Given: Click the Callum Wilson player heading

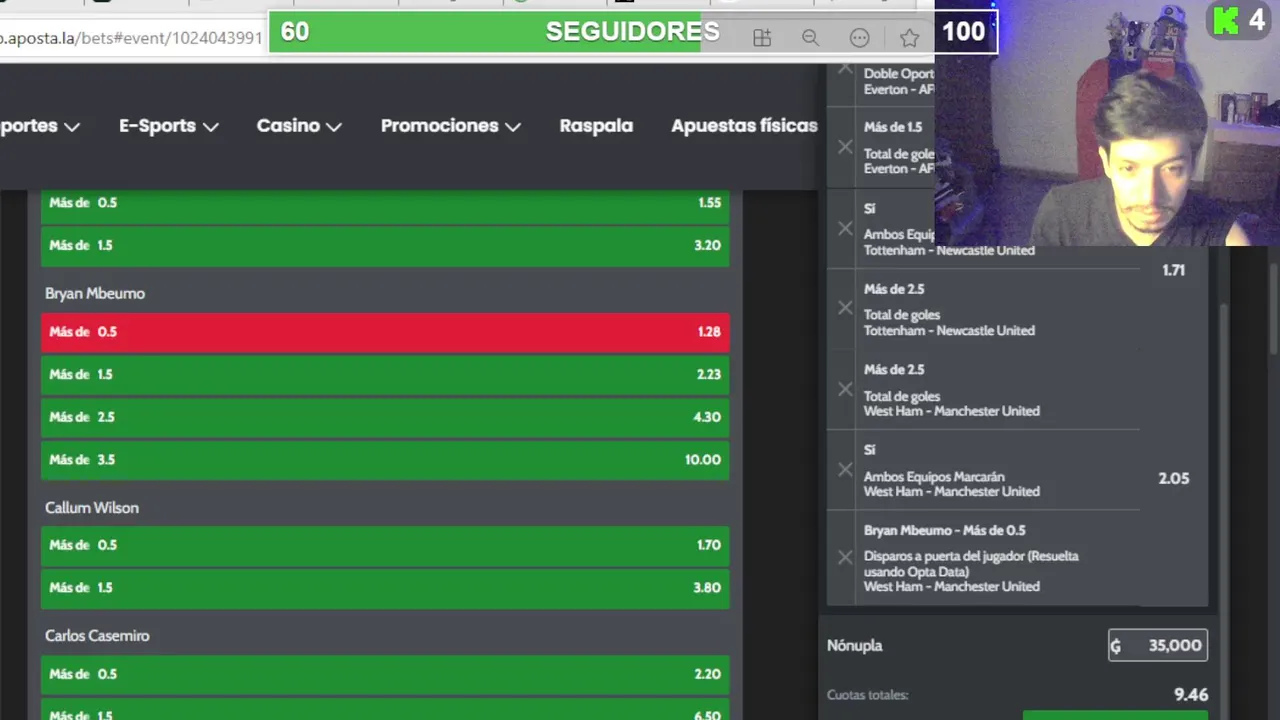Looking at the screenshot, I should [92, 508].
